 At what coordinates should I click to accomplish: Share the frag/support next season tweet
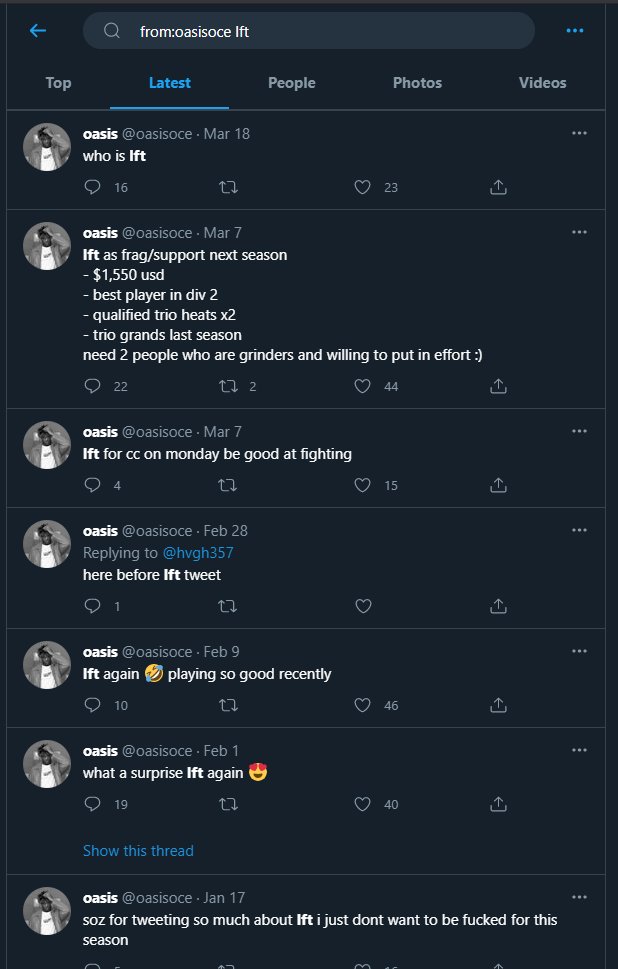[498, 386]
